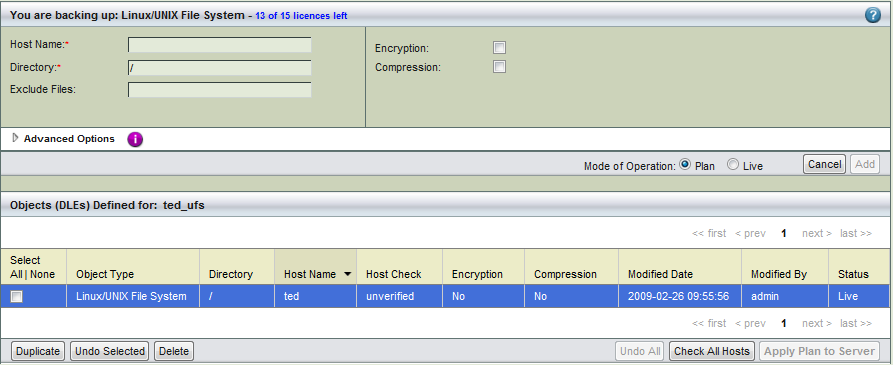Go to '< prev' in top pagination
The width and height of the screenshot is (893, 365).
pyautogui.click(x=750, y=233)
